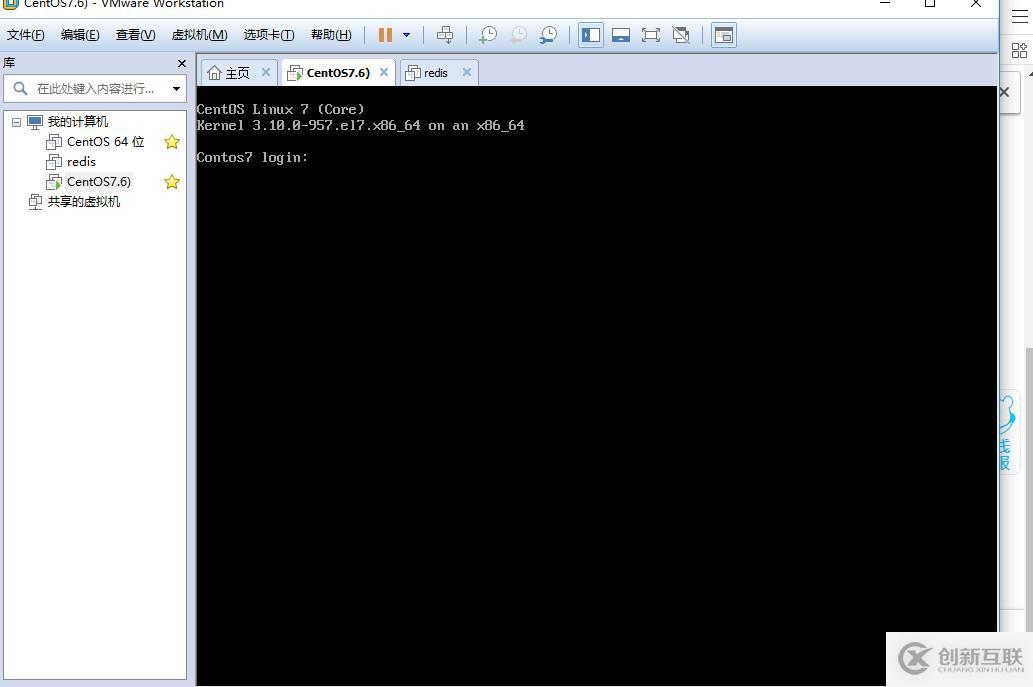Send Ctrl+Alt+Del to virtual machine
This screenshot has width=1033, height=687.
445,35
